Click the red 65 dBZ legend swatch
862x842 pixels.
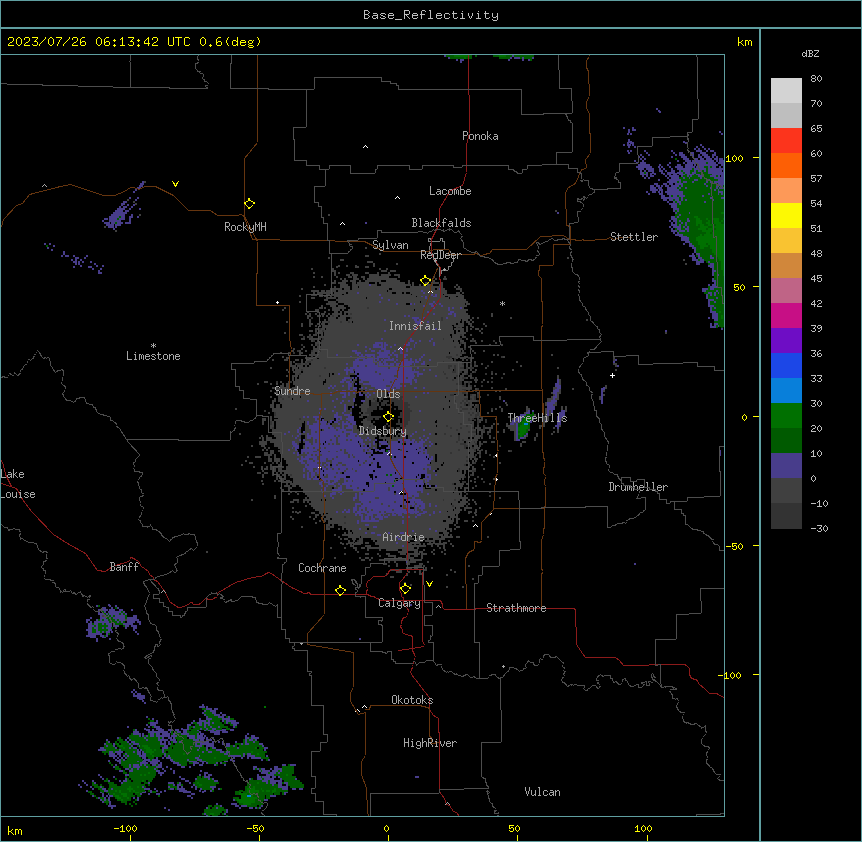(x=786, y=141)
